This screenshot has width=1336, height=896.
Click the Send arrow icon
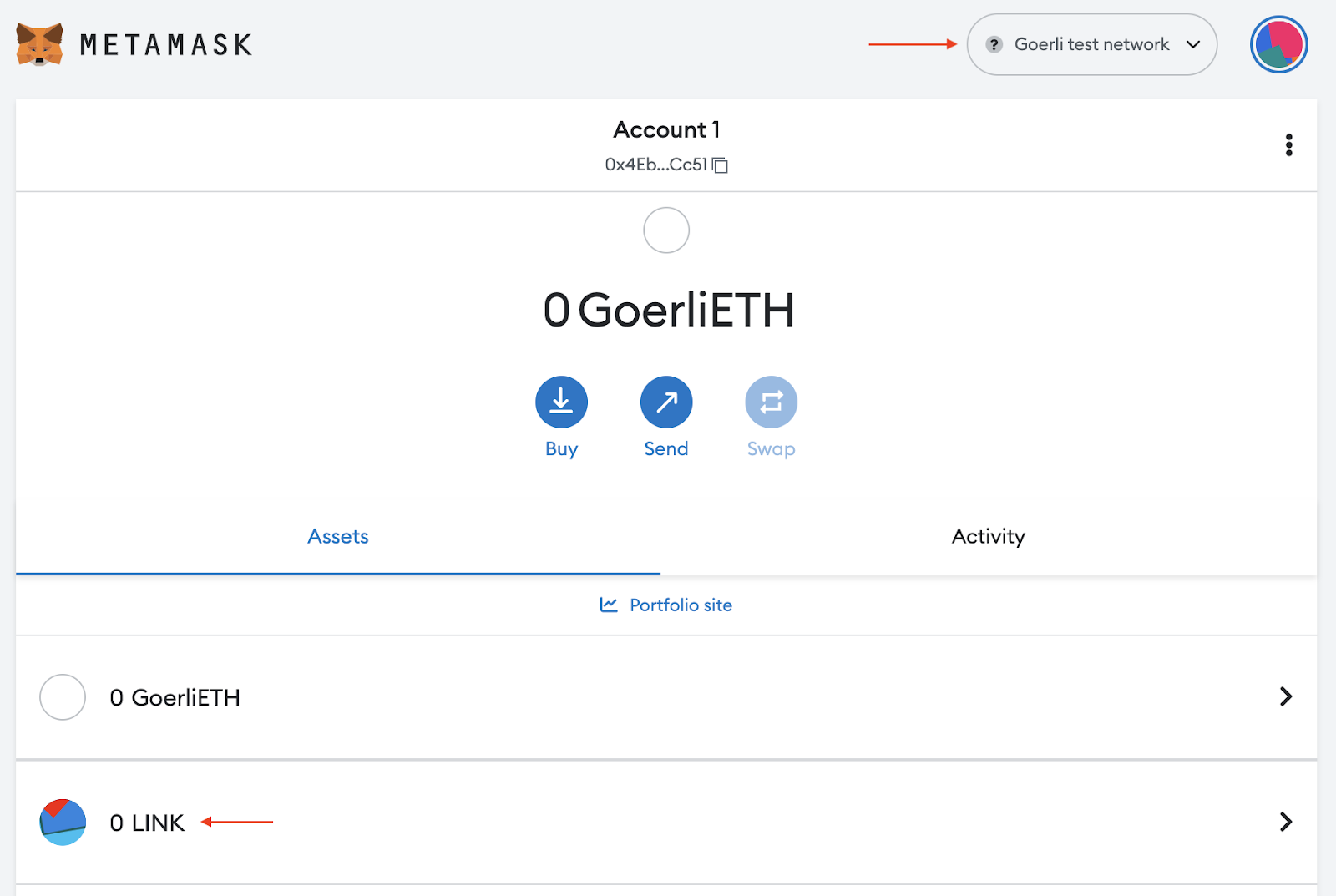(665, 402)
